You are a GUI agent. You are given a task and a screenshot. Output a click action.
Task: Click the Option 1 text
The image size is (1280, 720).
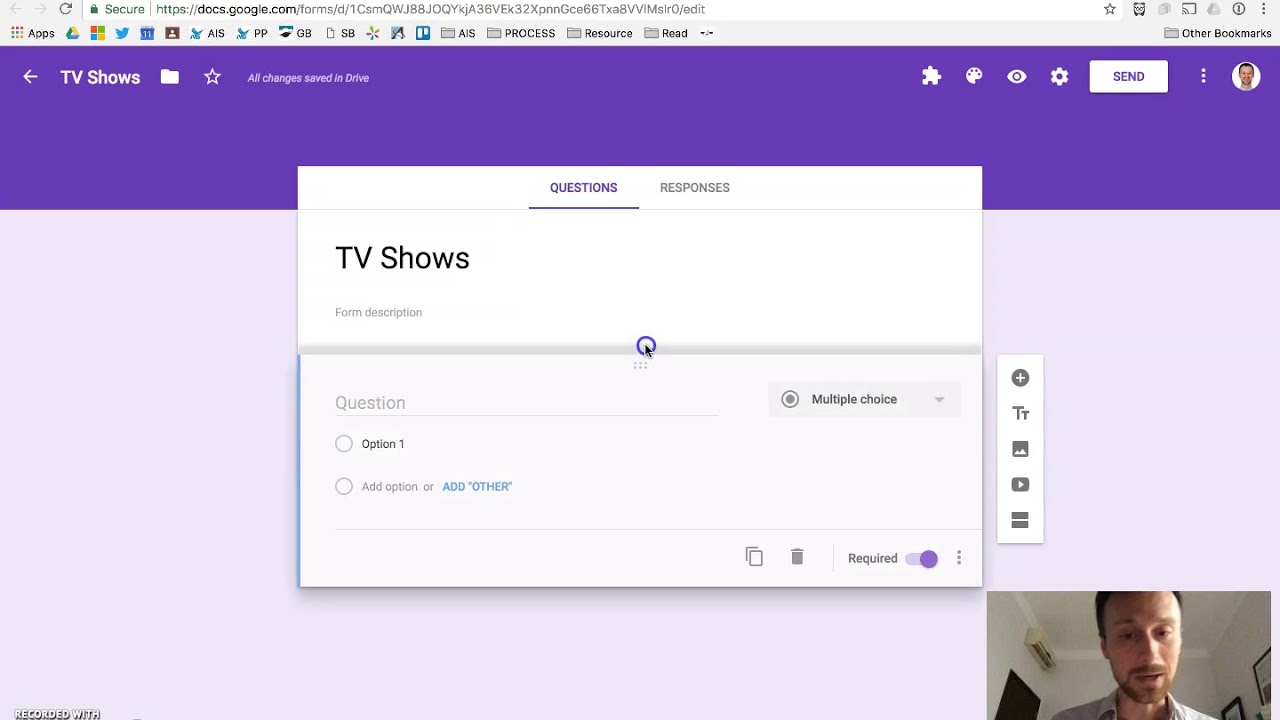pyautogui.click(x=383, y=444)
